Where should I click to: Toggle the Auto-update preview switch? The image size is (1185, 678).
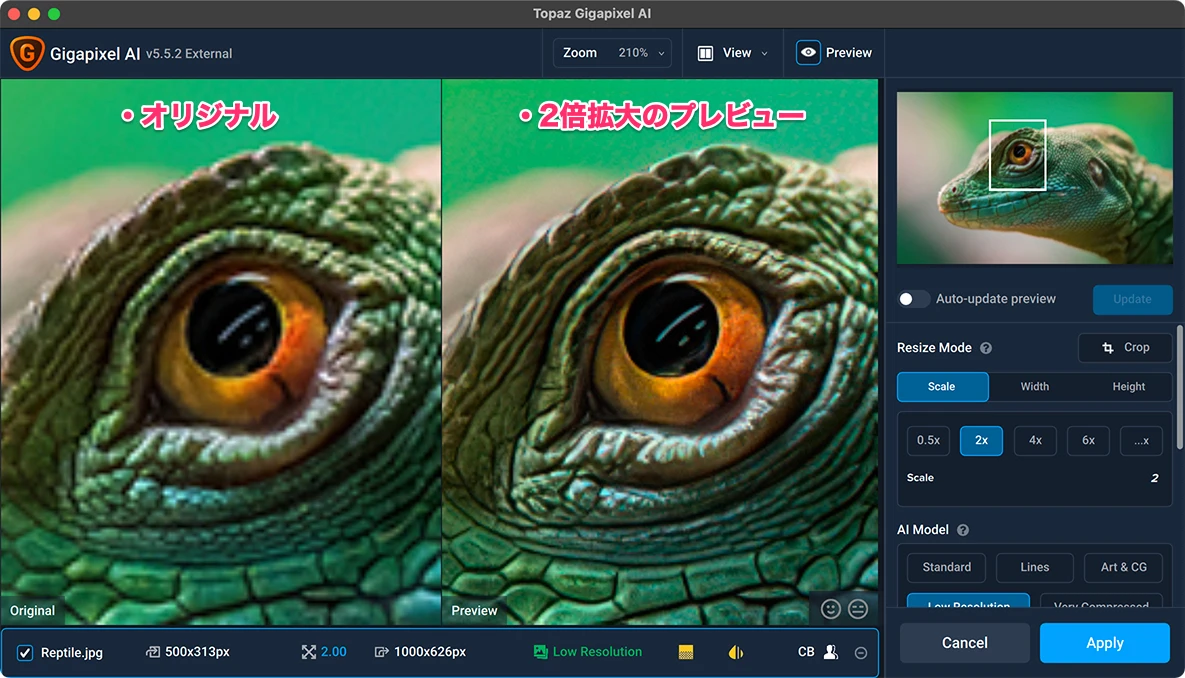coord(913,299)
